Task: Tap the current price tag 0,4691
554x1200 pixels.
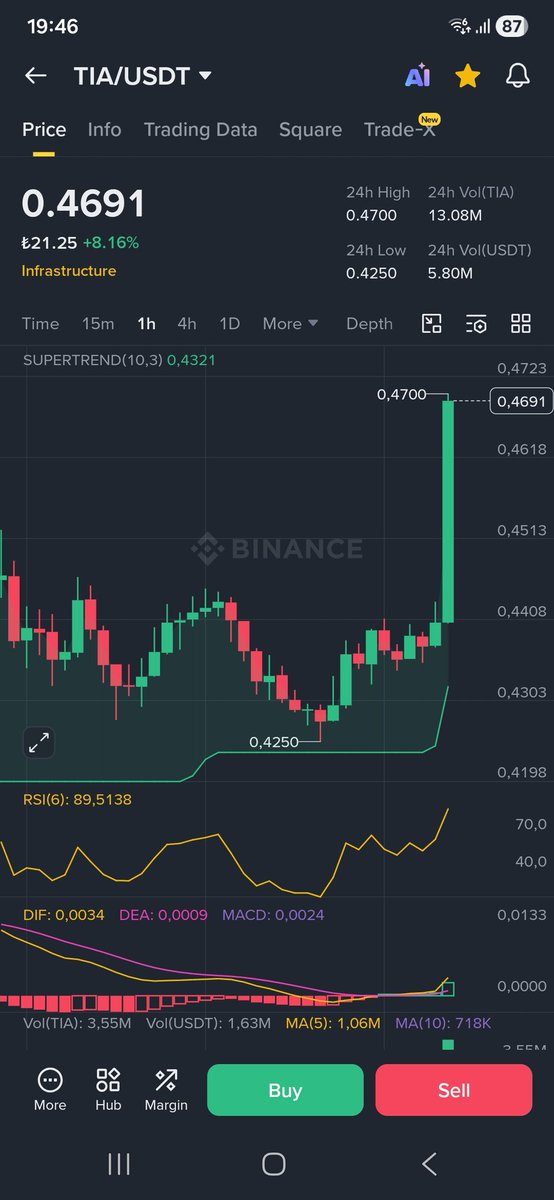Action: point(520,402)
